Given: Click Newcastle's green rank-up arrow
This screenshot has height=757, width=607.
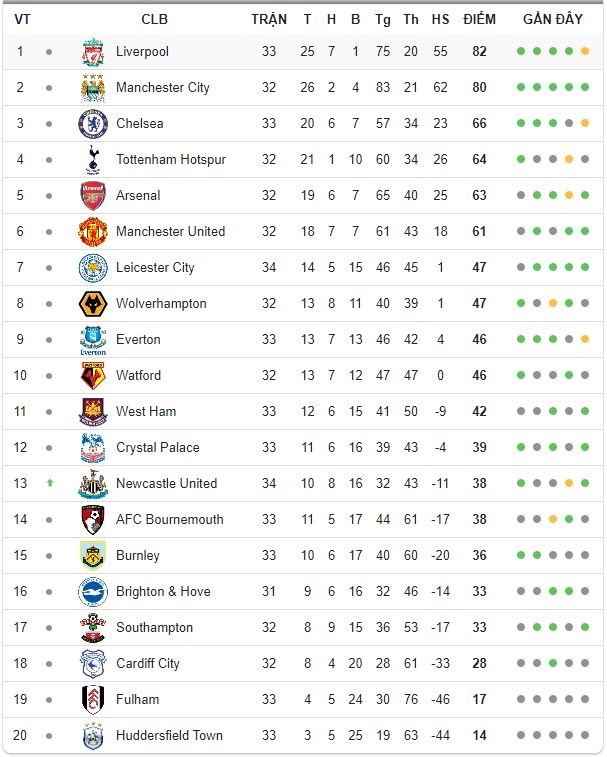Looking at the screenshot, I should (x=49, y=483).
